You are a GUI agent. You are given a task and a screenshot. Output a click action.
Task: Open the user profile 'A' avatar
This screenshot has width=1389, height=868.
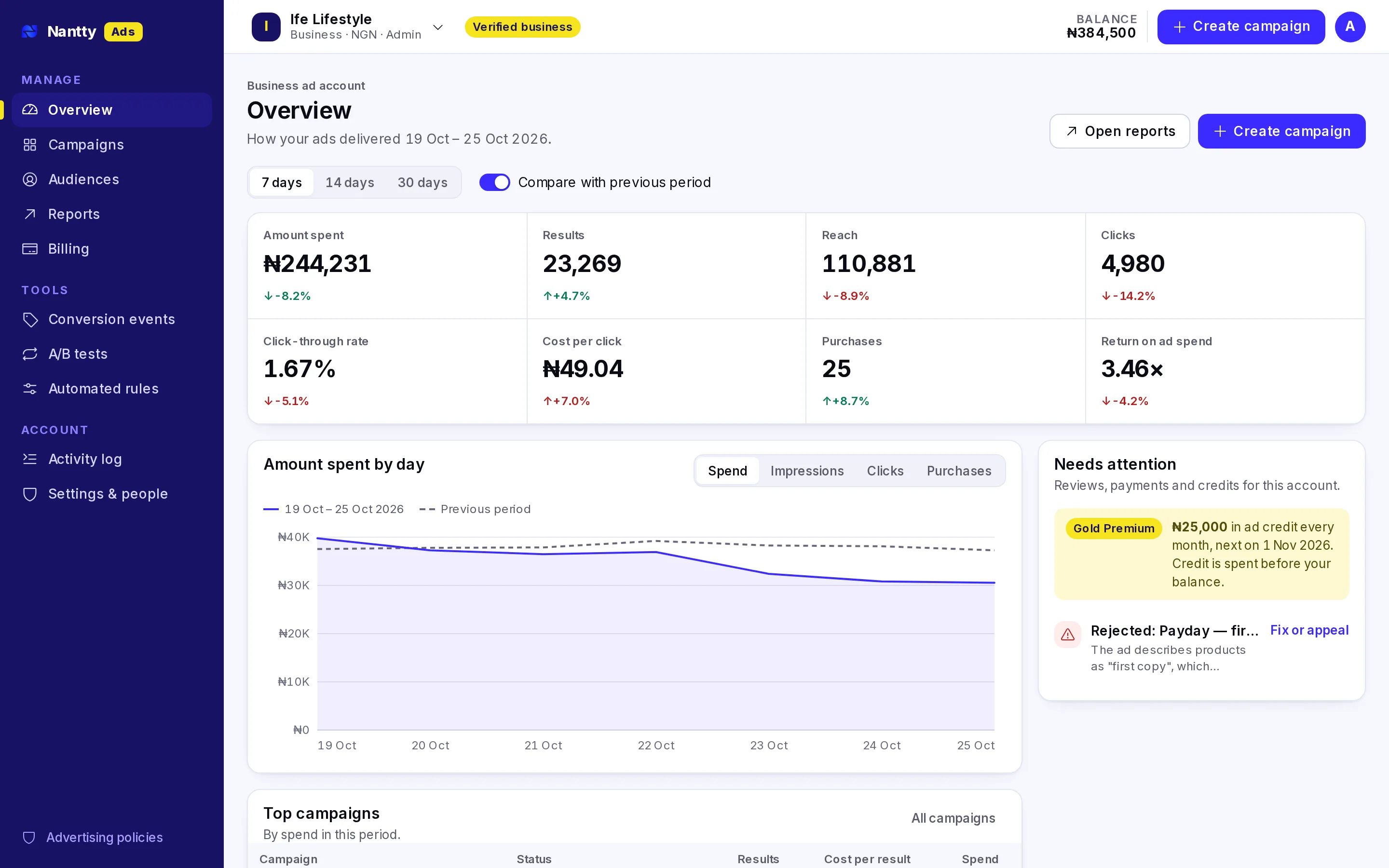1350,27
